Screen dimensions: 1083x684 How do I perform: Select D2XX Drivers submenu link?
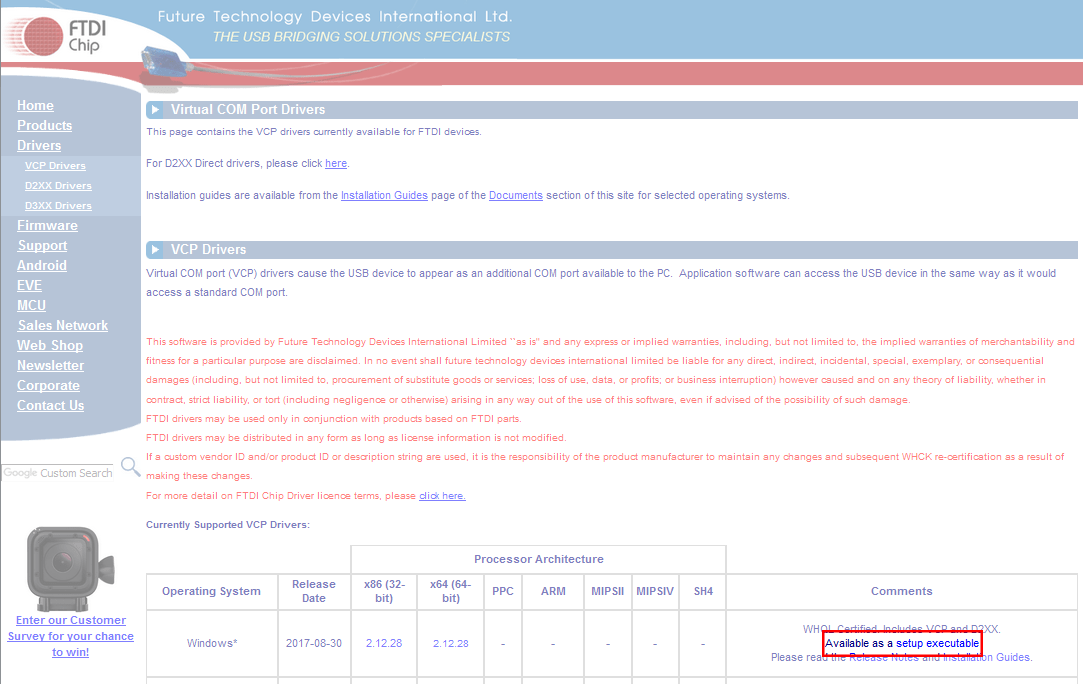(58, 186)
